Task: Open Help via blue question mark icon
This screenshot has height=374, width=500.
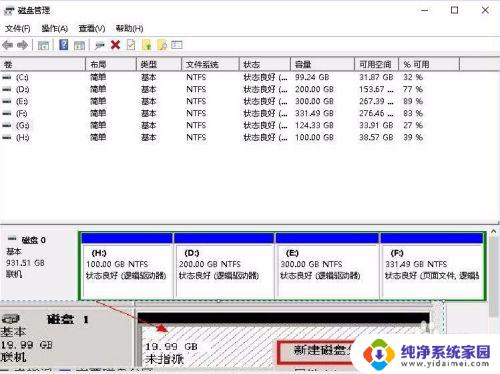Action: point(63,45)
